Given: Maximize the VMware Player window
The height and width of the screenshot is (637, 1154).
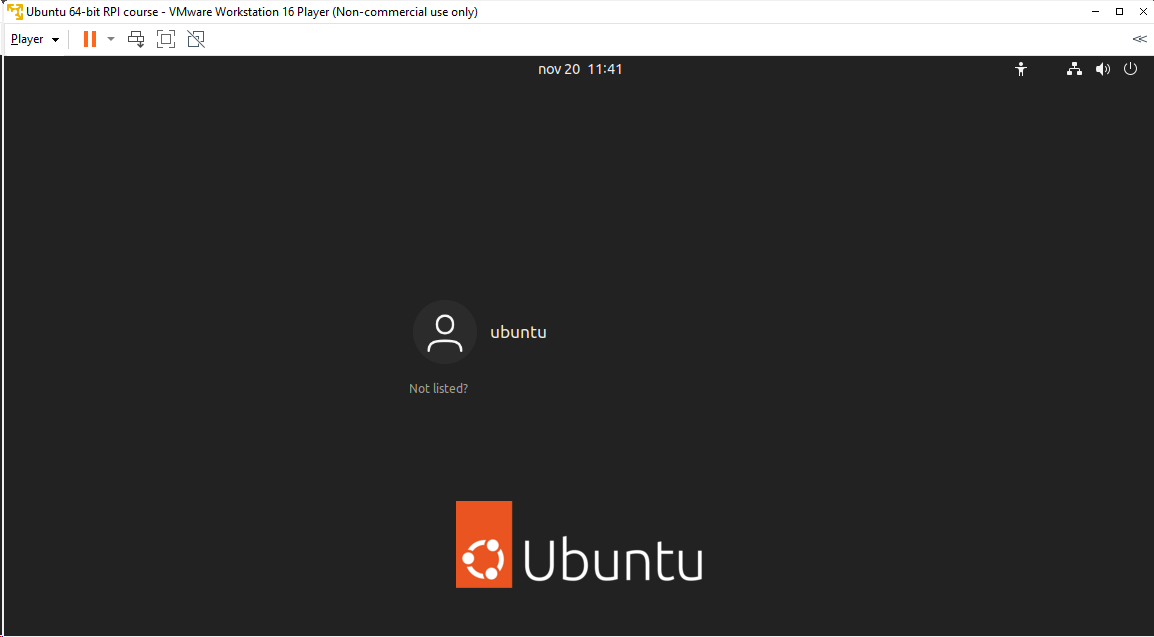Looking at the screenshot, I should click(x=1119, y=12).
